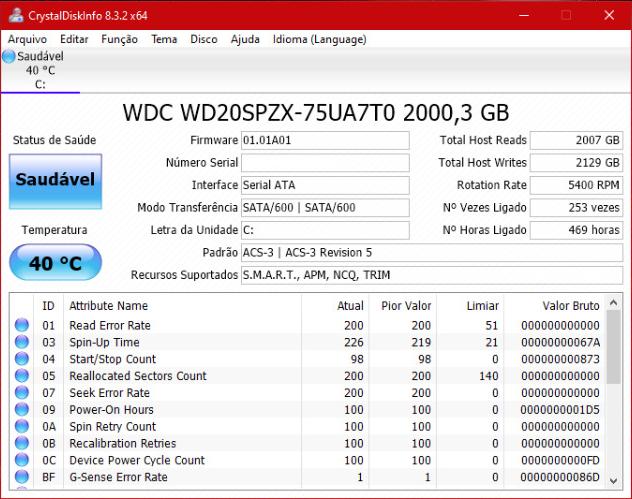The width and height of the screenshot is (632, 499).
Task: Select the Read Error Rate attribute name
Action: pyautogui.click(x=110, y=325)
